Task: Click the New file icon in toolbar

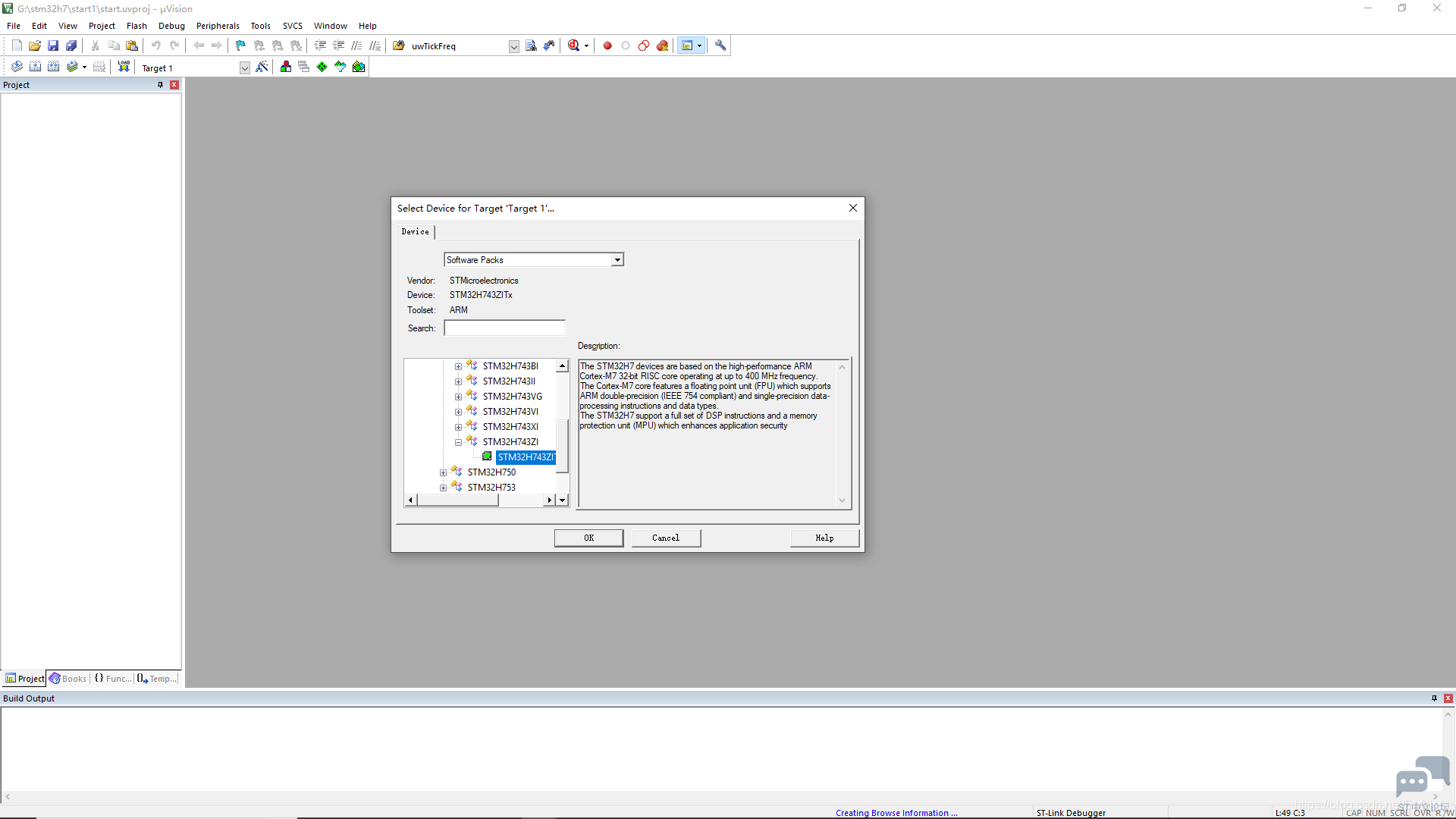Action: [17, 46]
